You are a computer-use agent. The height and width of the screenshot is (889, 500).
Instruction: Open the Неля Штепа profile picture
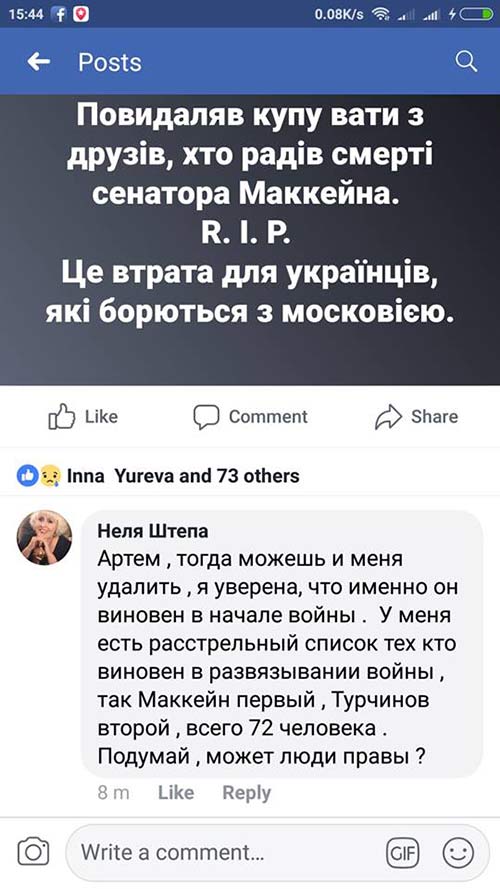[x=44, y=537]
